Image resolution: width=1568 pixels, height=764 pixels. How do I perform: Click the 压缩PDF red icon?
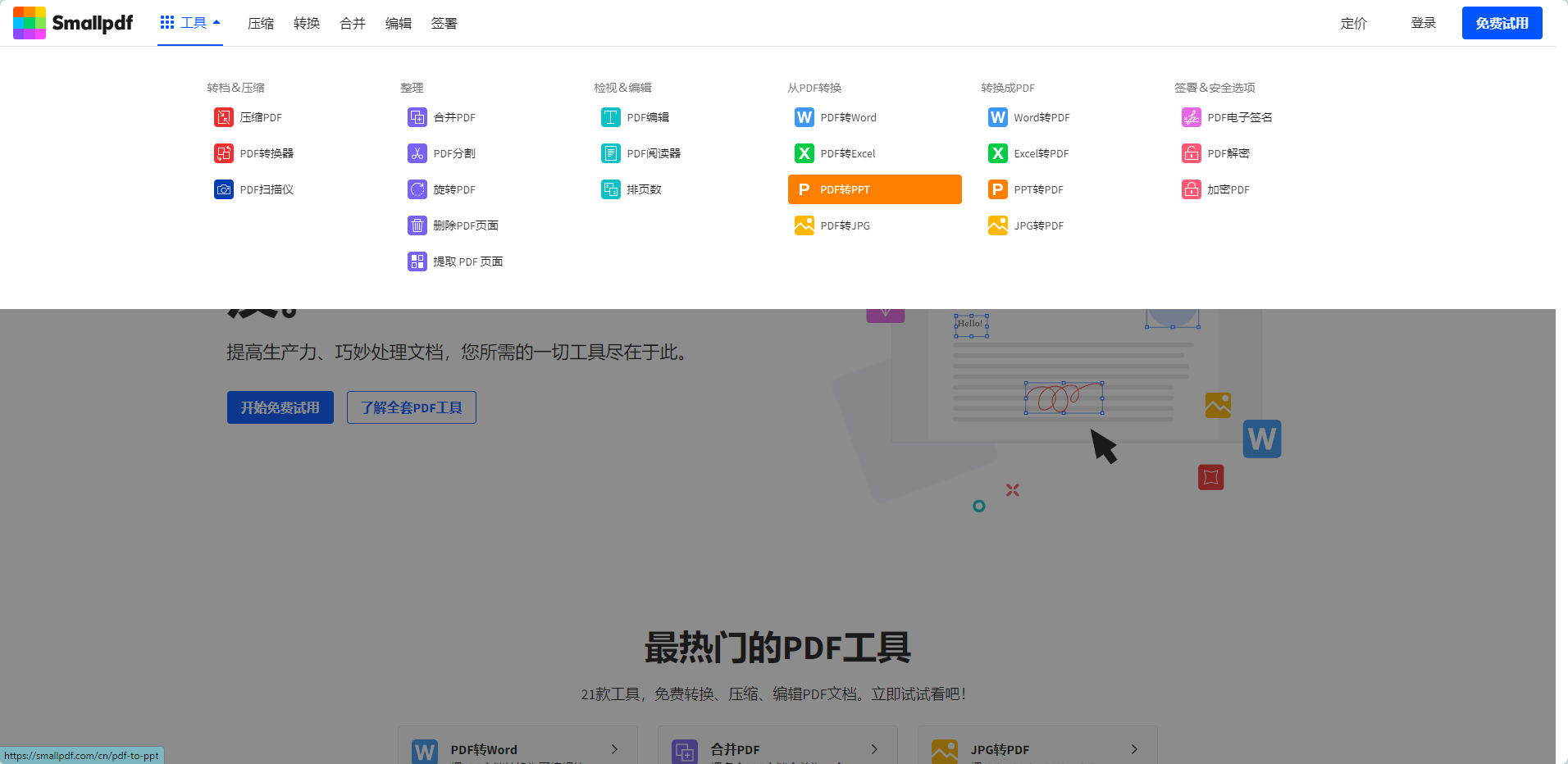(x=224, y=117)
